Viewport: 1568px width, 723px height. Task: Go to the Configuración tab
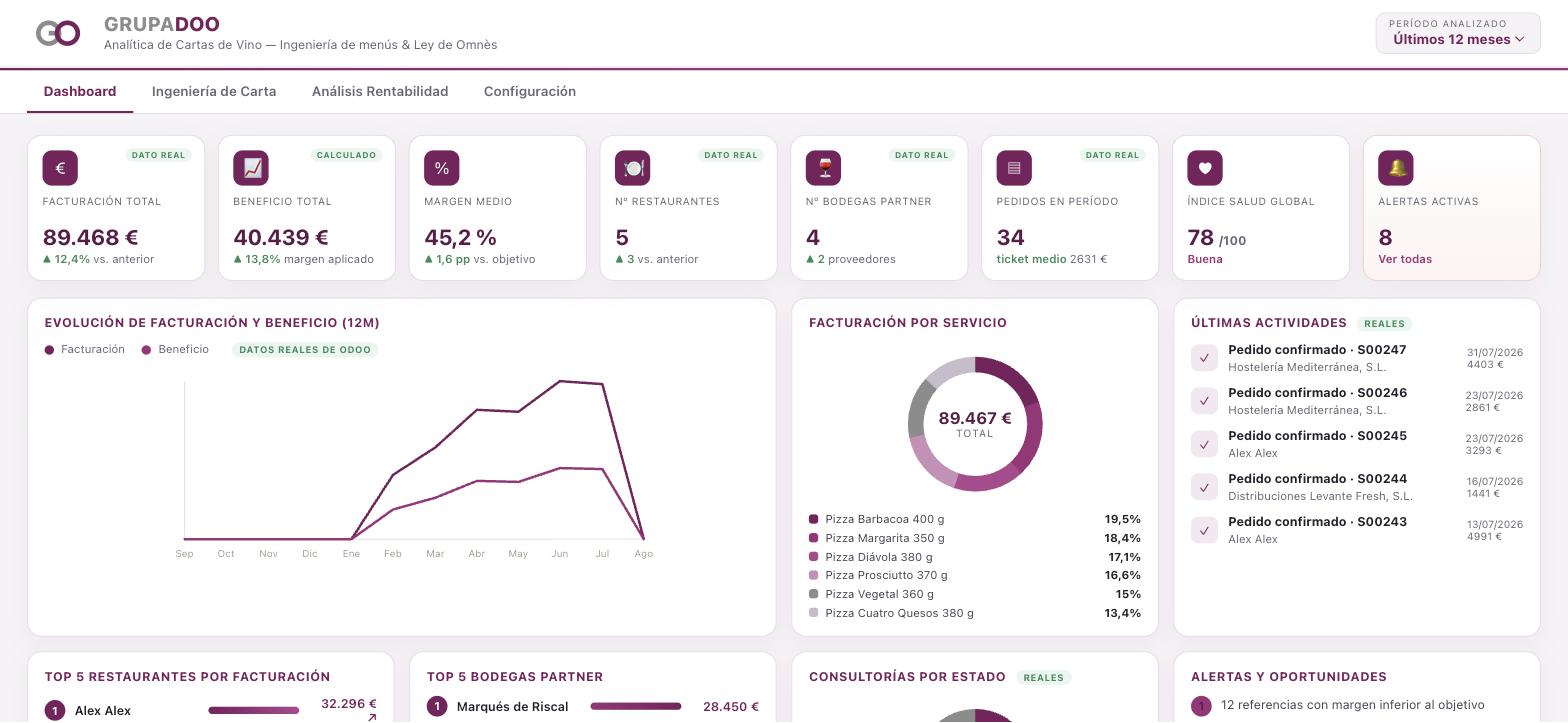point(530,91)
